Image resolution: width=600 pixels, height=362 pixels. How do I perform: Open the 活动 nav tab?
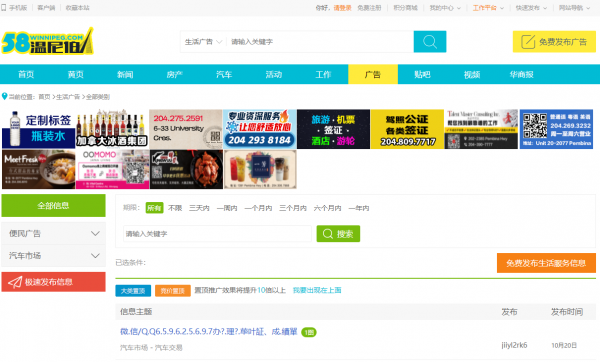coord(274,74)
